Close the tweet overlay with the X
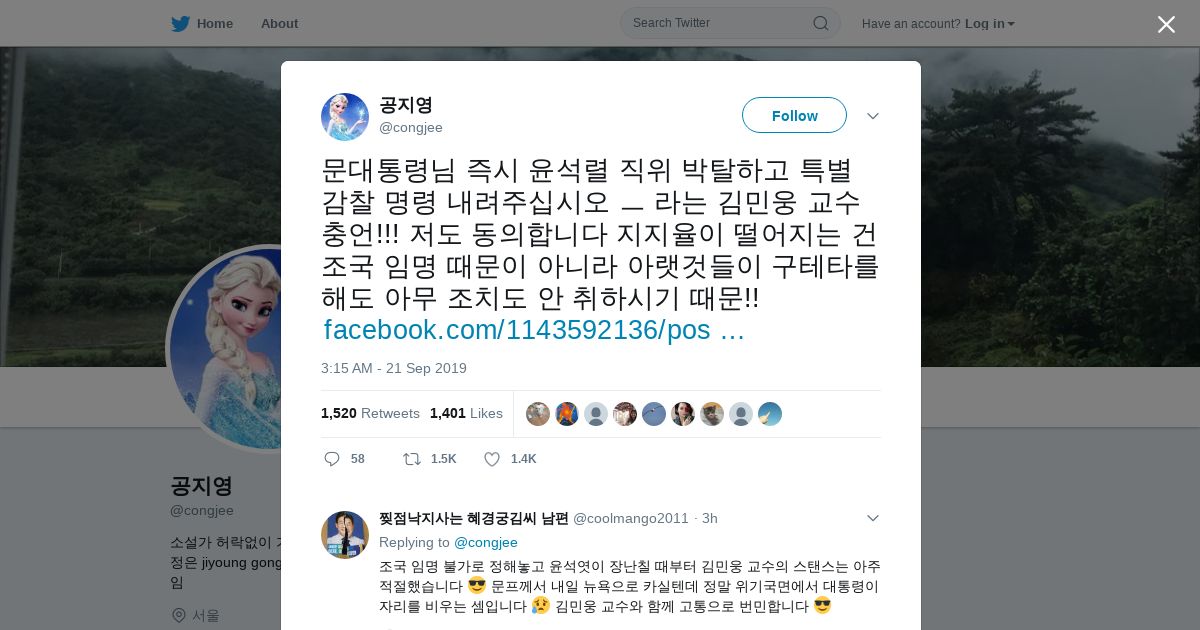Viewport: 1200px width, 630px height. [x=1166, y=24]
